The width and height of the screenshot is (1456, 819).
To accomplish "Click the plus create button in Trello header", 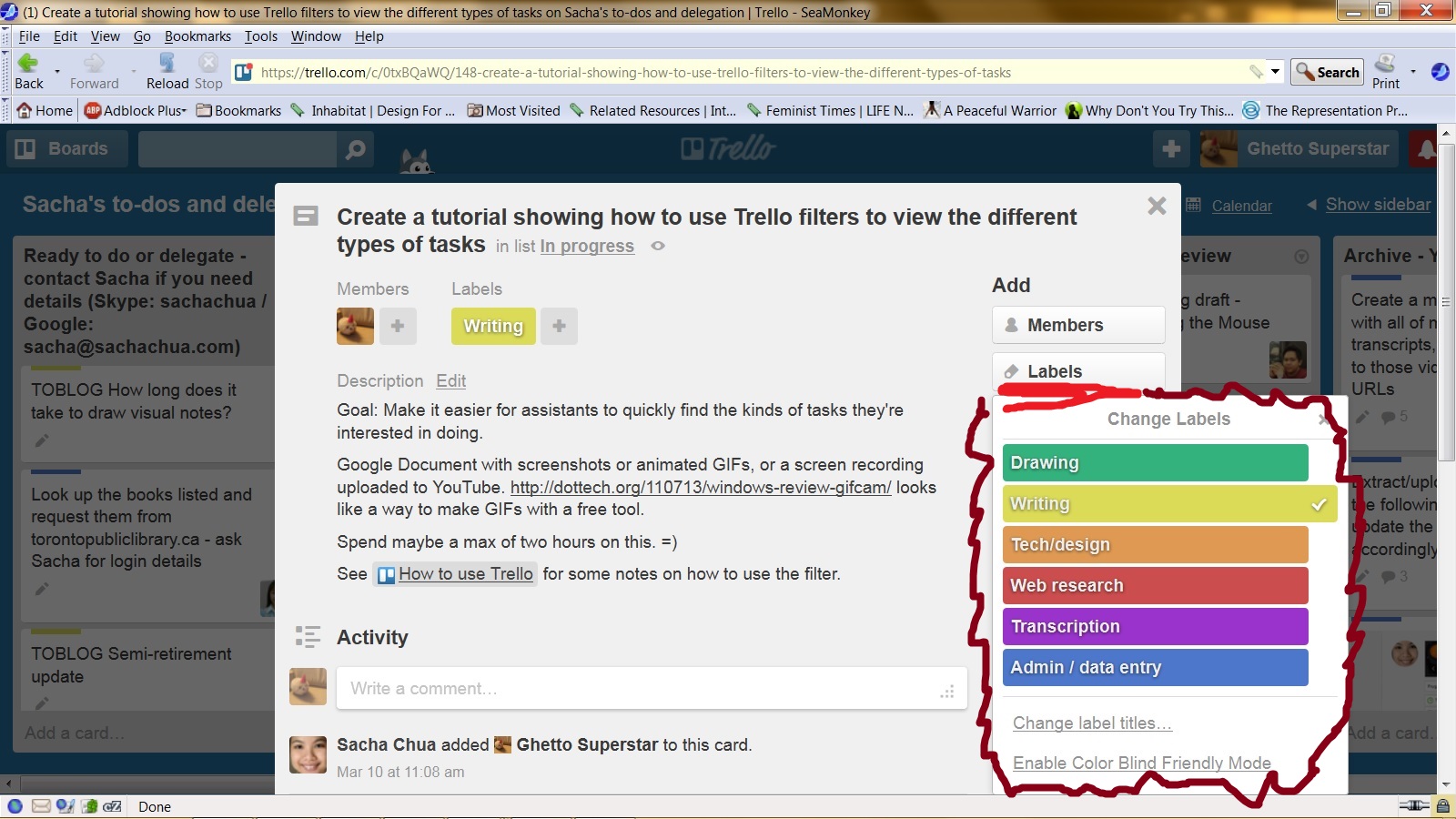I will pos(1171,148).
